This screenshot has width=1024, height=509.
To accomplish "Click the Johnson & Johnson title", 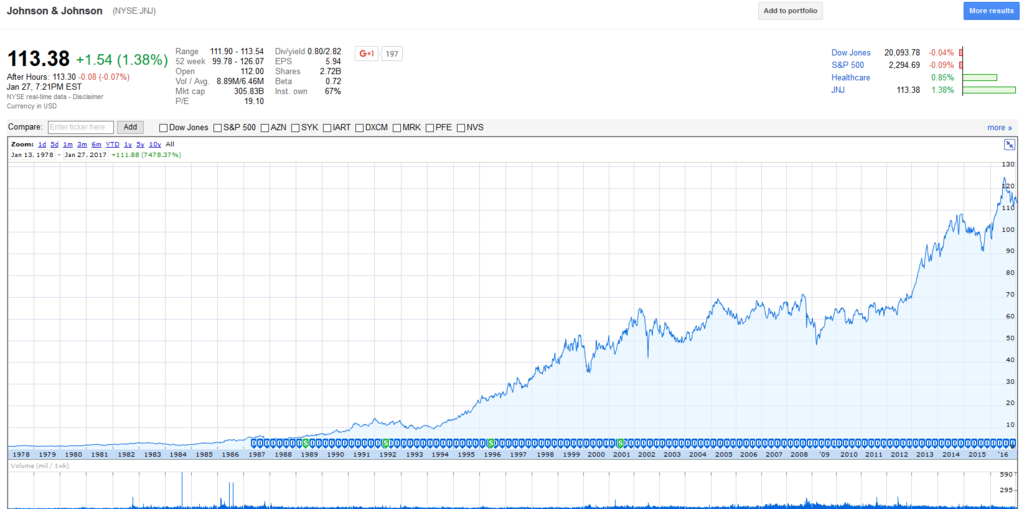I will [54, 11].
